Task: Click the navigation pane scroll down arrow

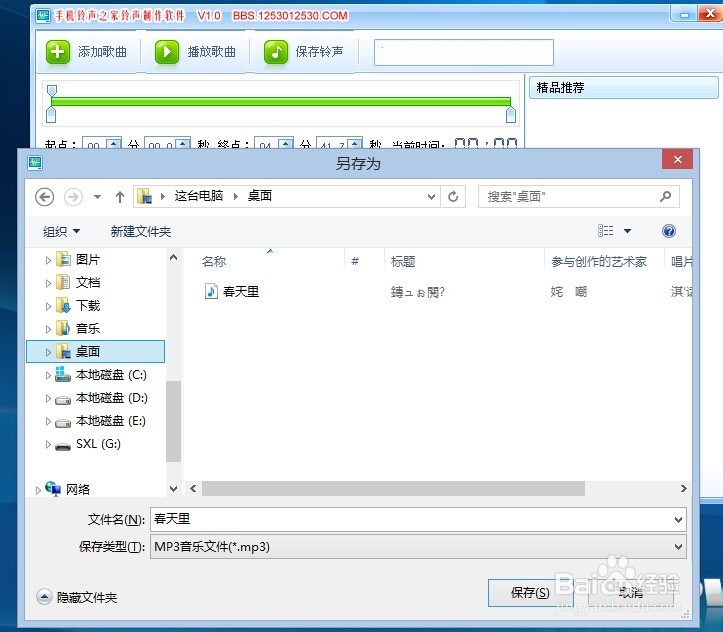Action: coord(173,489)
